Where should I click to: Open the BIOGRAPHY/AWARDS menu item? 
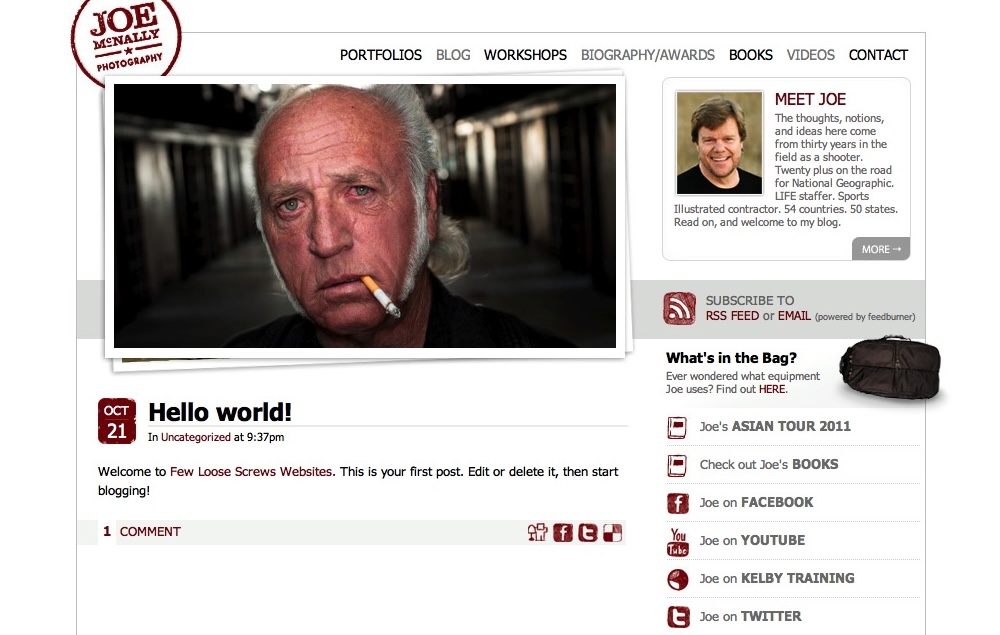coord(647,55)
